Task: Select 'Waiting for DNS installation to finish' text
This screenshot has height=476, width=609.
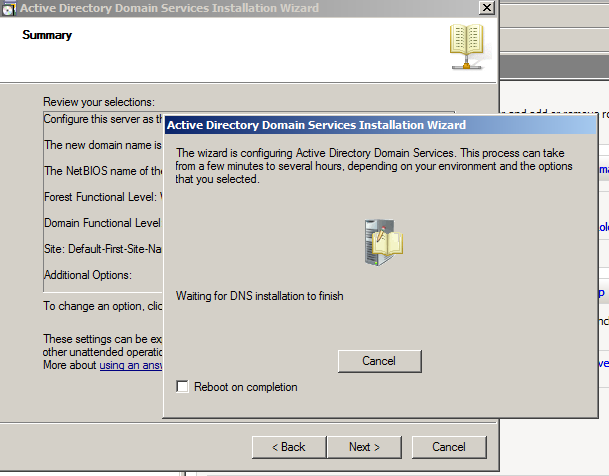Action: coord(259,296)
